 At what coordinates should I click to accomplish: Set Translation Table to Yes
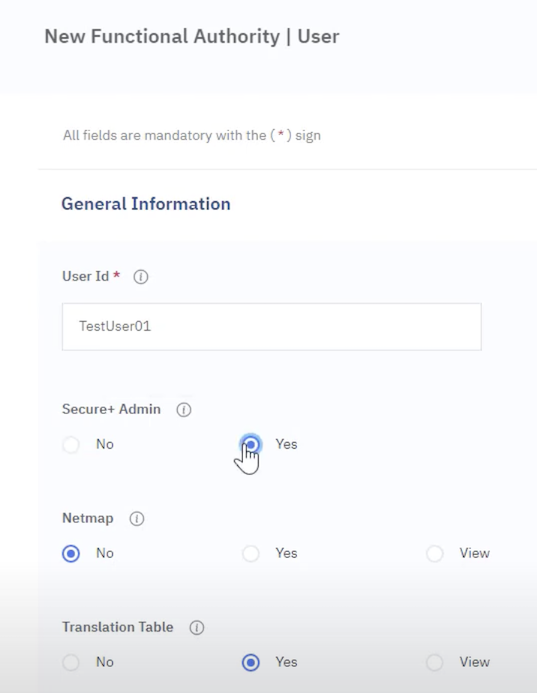pos(251,663)
